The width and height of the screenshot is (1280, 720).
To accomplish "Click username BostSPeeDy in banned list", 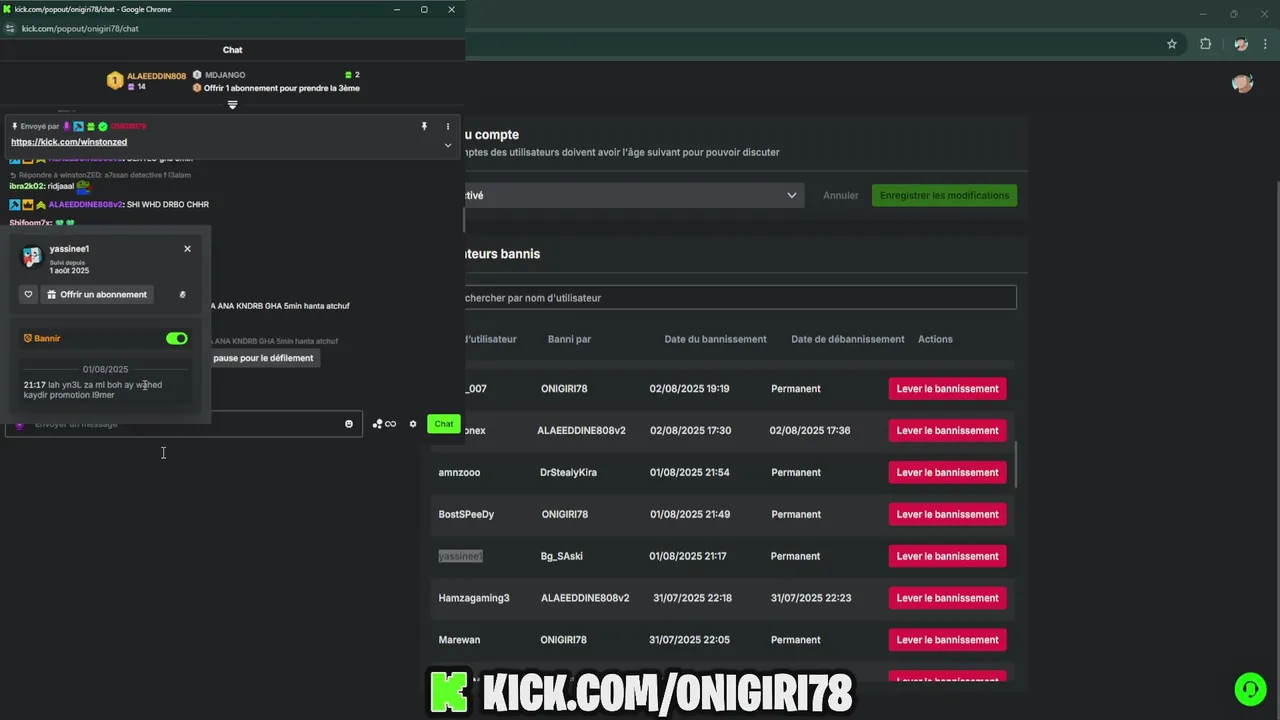I will pos(466,515).
